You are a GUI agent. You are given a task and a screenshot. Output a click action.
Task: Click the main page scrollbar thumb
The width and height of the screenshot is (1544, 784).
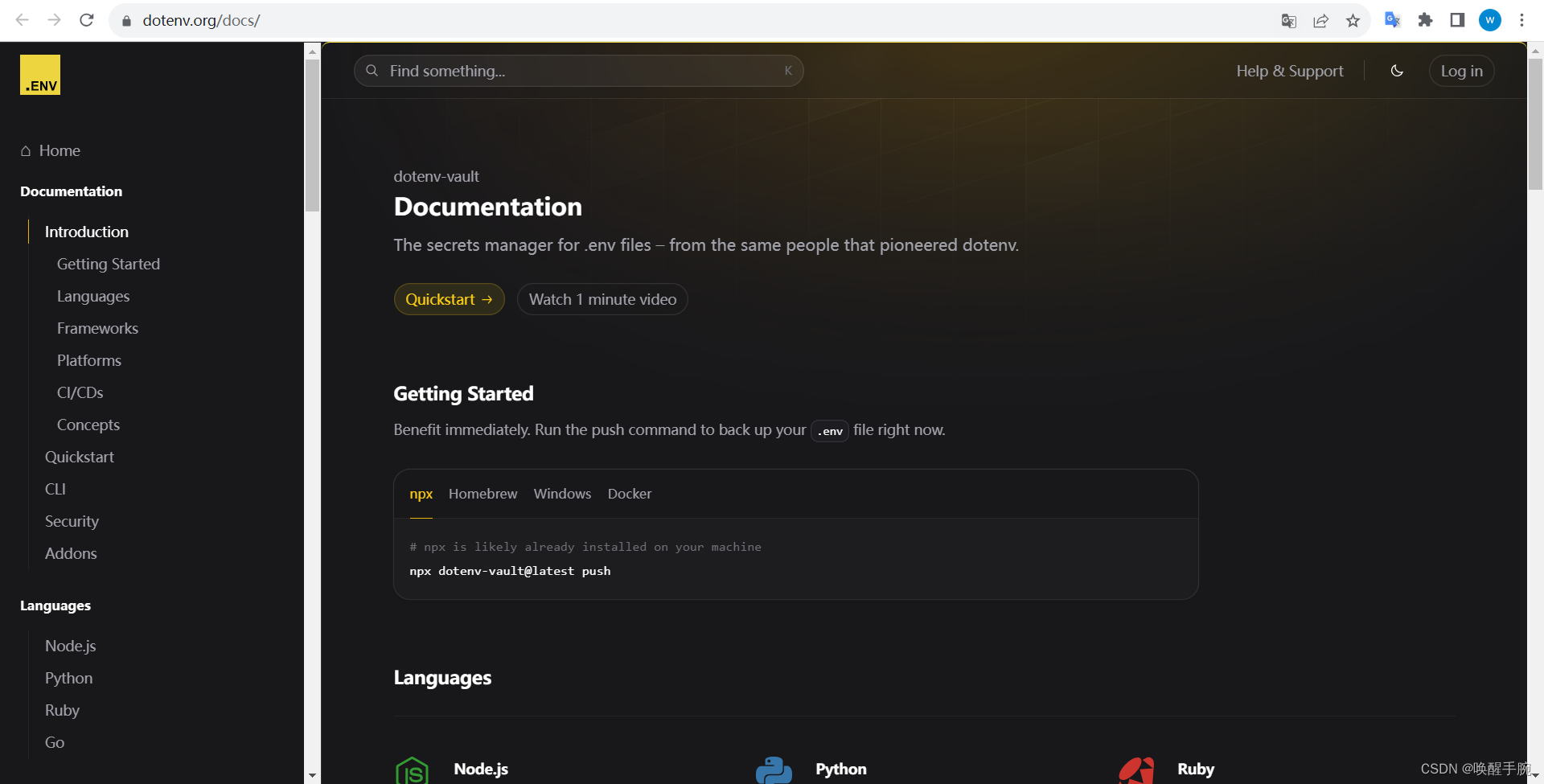(x=1535, y=124)
